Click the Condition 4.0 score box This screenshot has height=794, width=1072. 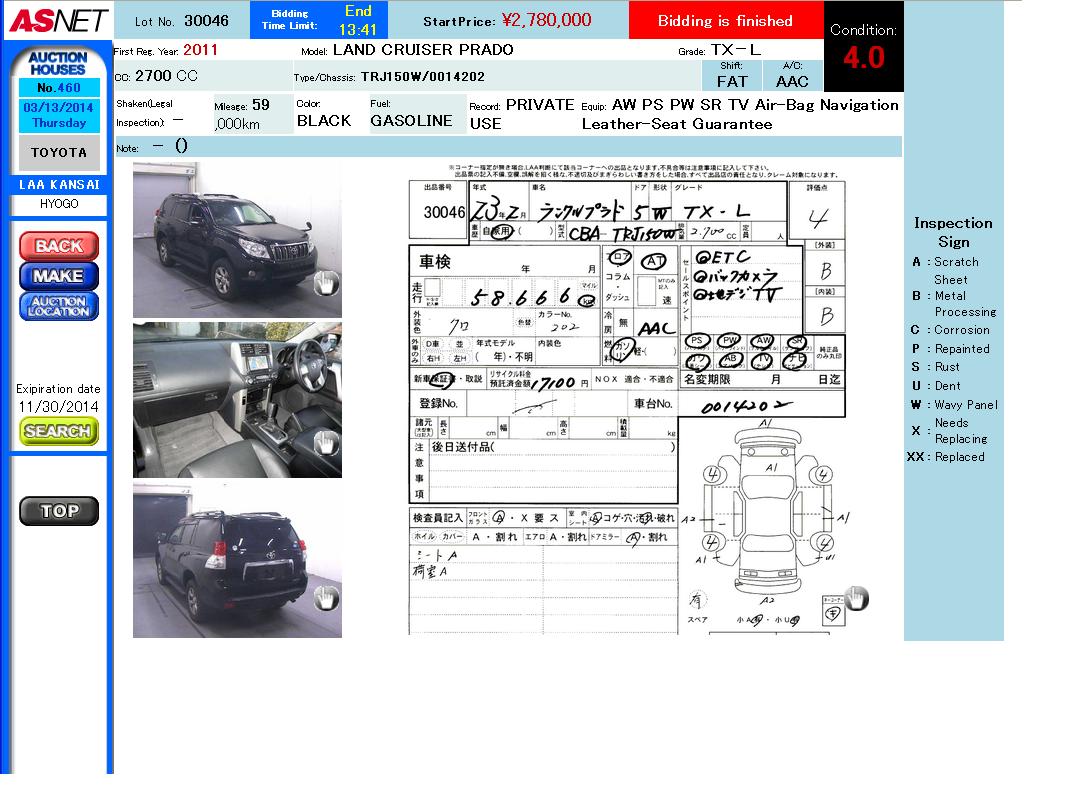pyautogui.click(x=863, y=47)
